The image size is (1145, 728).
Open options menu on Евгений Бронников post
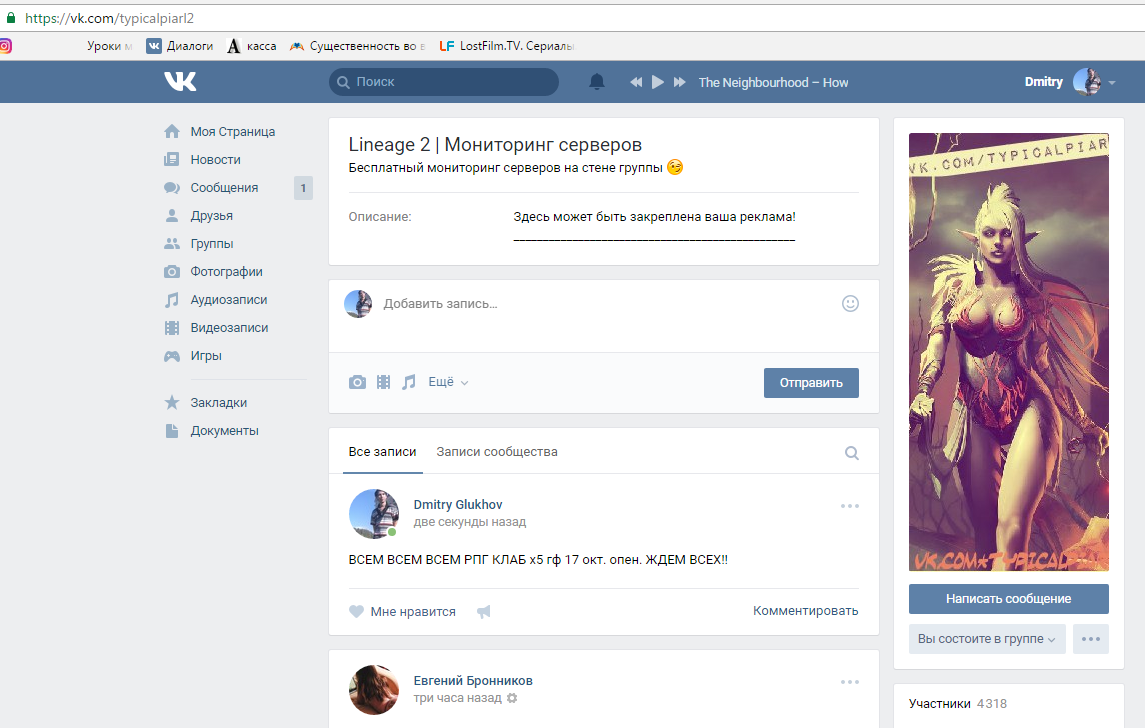(x=850, y=682)
